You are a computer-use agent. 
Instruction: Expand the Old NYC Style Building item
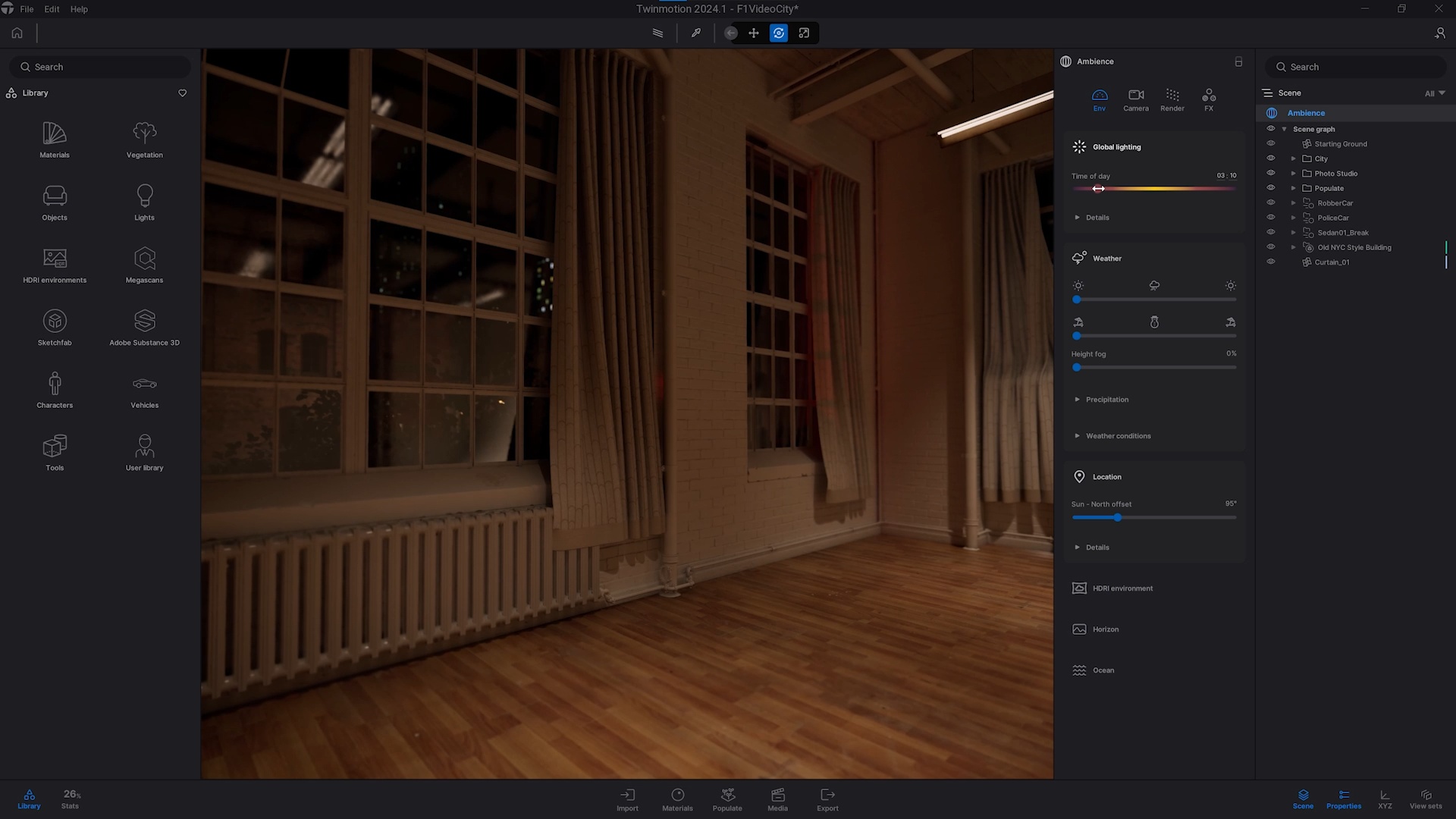[x=1294, y=247]
